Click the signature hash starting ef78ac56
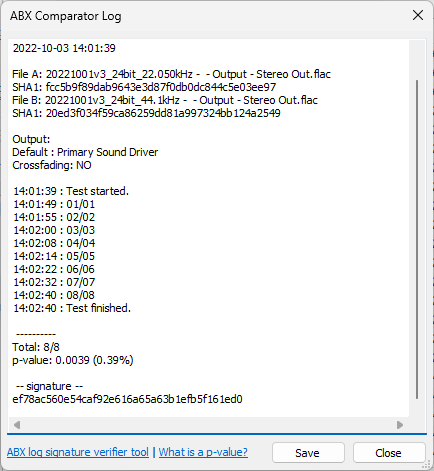Screen dimensions: 434x471 pos(127,399)
